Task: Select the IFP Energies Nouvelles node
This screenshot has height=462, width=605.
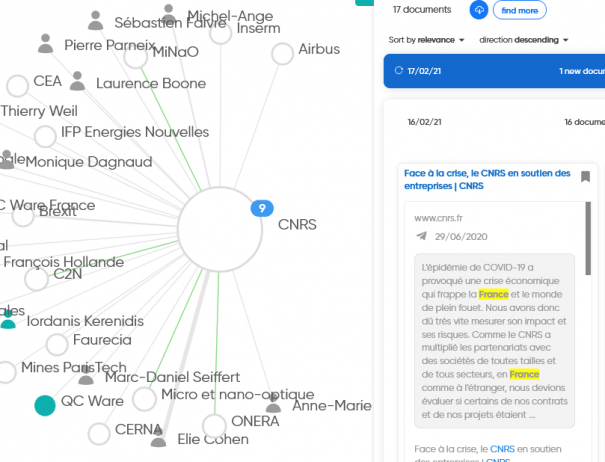Action: click(45, 136)
